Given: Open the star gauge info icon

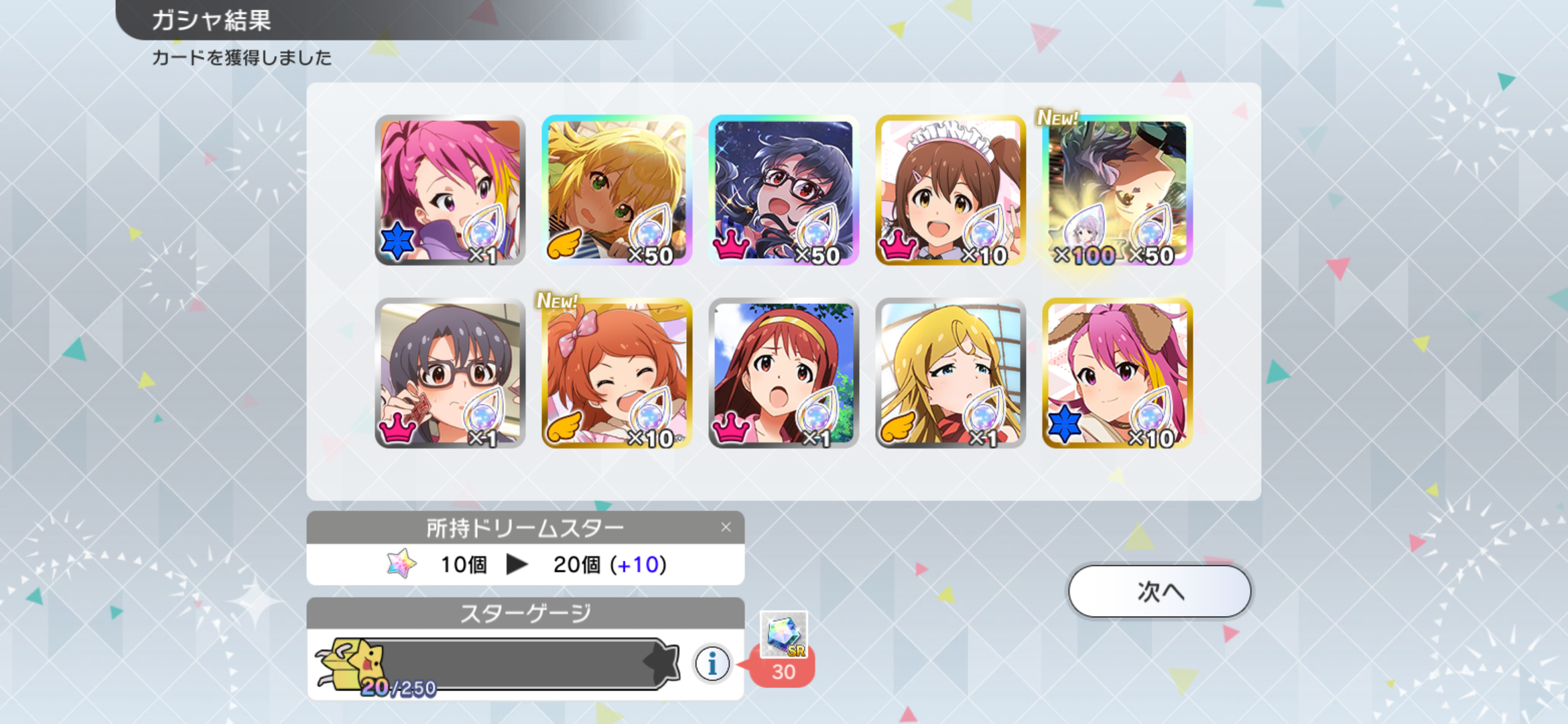Looking at the screenshot, I should click(x=712, y=664).
